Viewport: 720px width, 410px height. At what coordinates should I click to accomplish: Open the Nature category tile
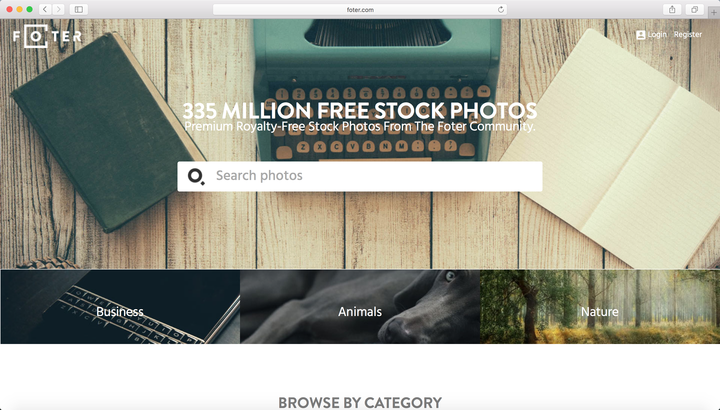[600, 307]
